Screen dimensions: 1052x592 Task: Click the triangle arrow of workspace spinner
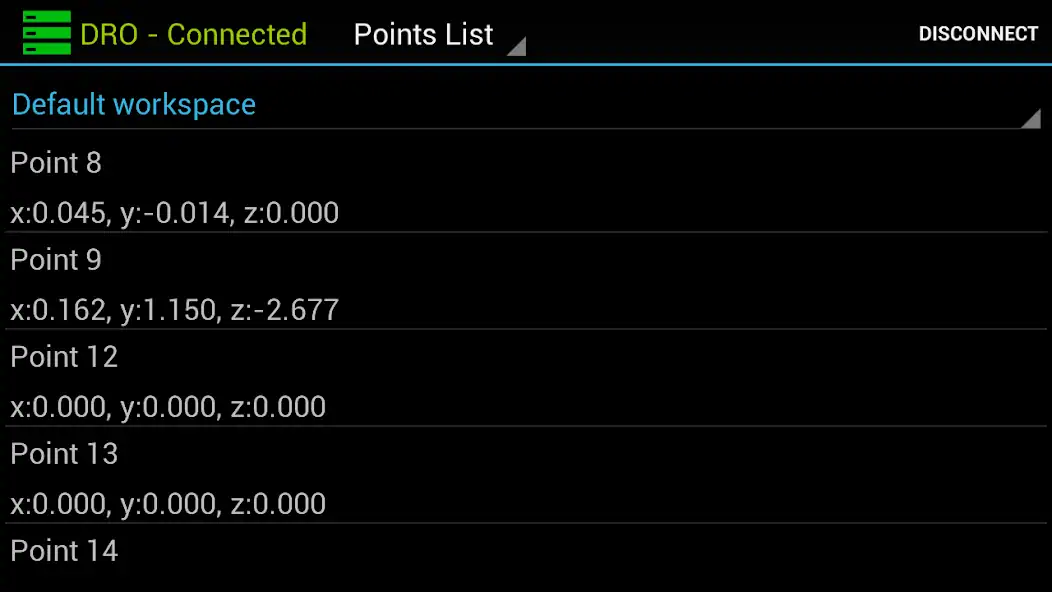pos(1031,119)
